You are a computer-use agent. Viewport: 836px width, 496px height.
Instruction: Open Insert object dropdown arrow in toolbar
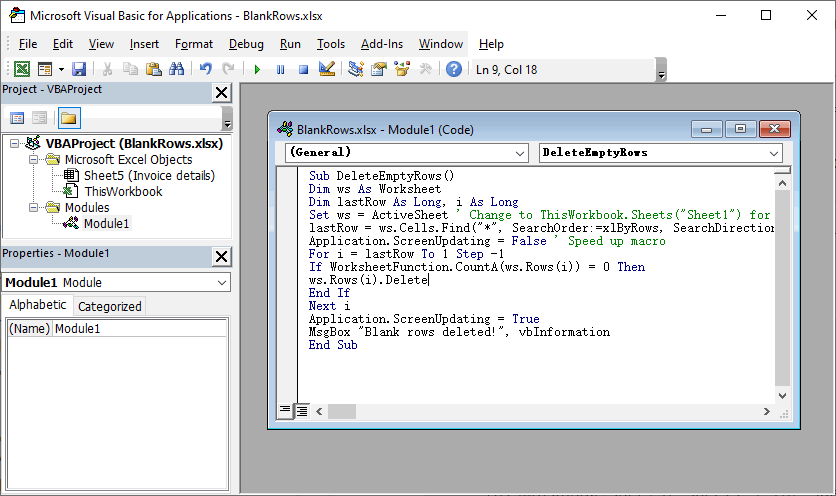click(61, 69)
